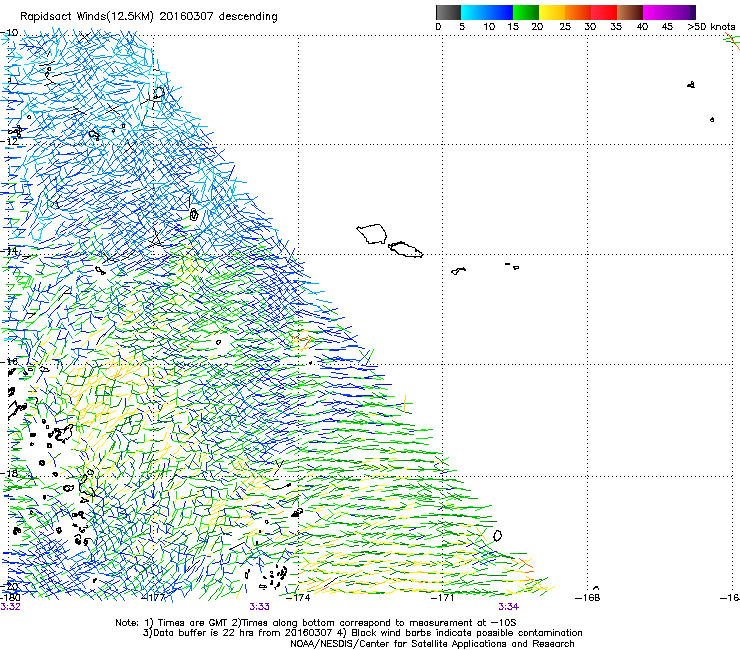Click the '25' legend scale label
Screen dimensions: 740x650
(x=565, y=27)
